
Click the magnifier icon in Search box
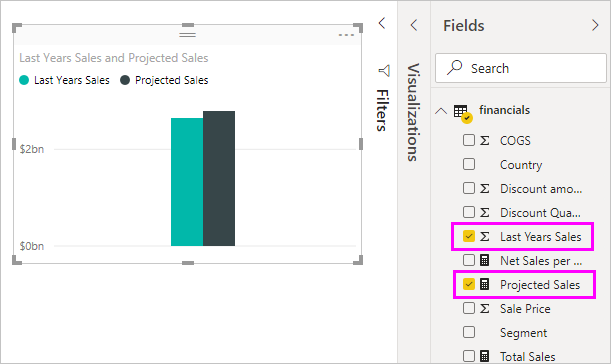454,67
